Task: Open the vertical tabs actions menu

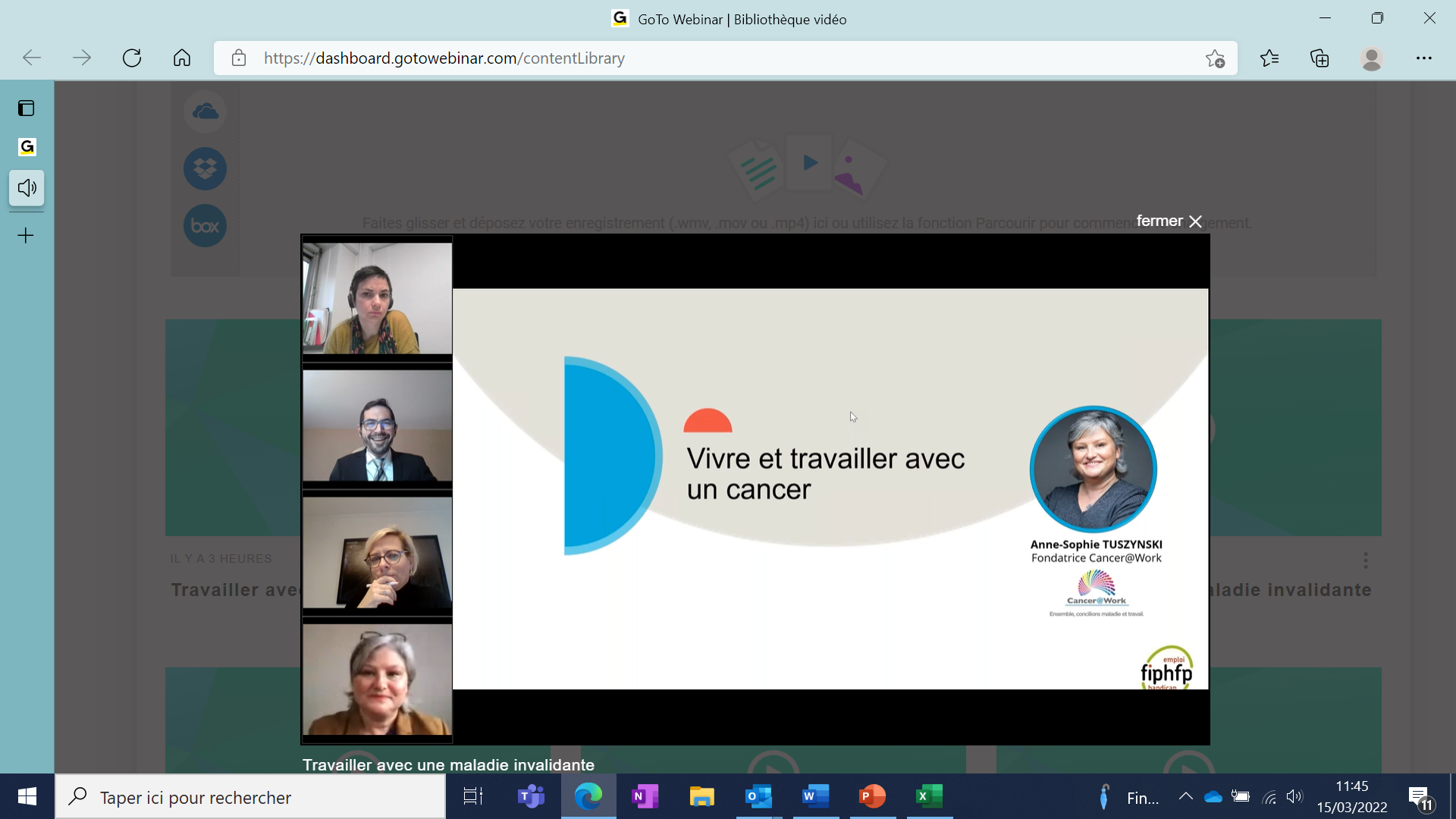Action: click(x=27, y=108)
